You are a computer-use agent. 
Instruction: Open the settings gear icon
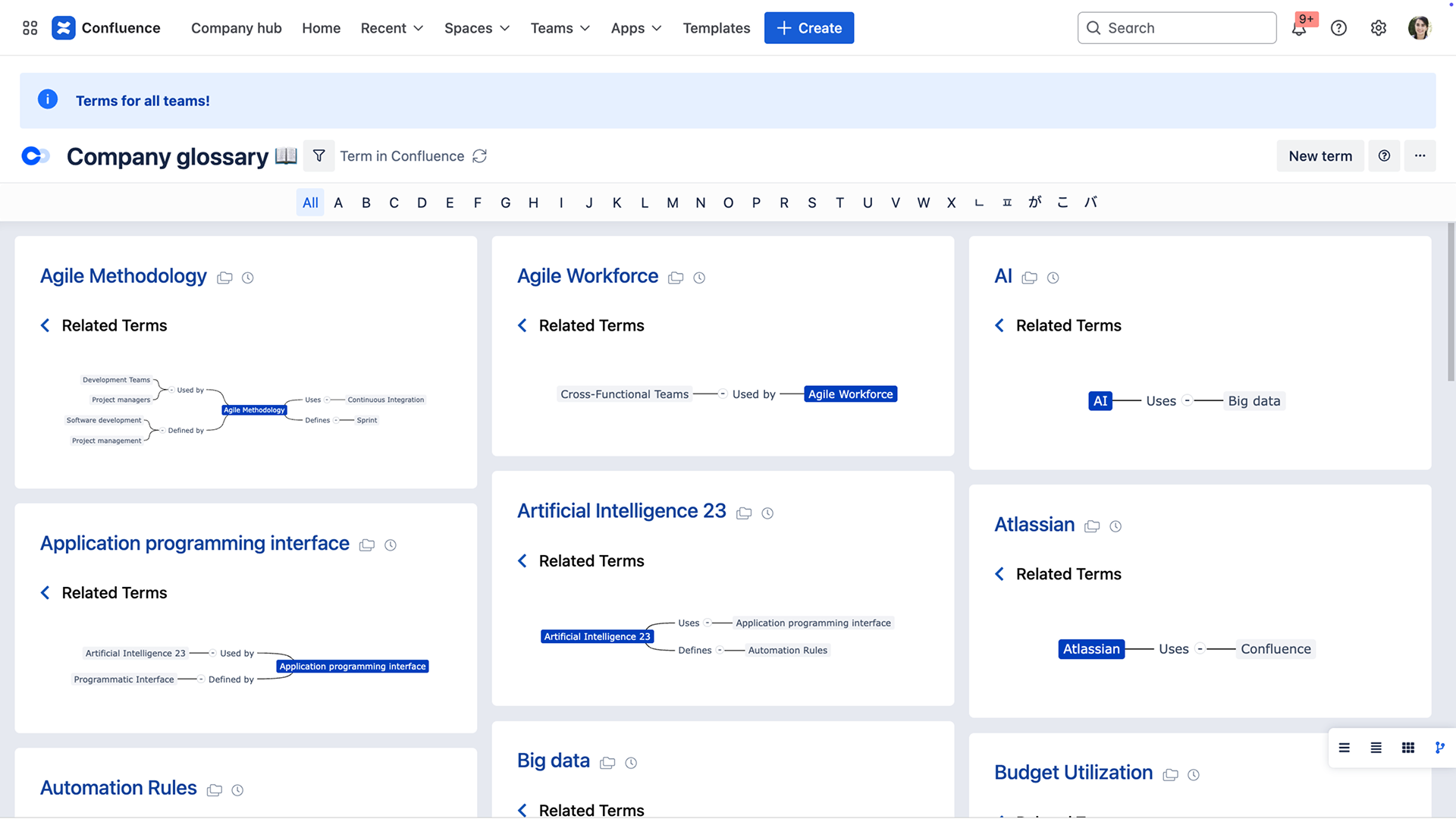click(1379, 28)
